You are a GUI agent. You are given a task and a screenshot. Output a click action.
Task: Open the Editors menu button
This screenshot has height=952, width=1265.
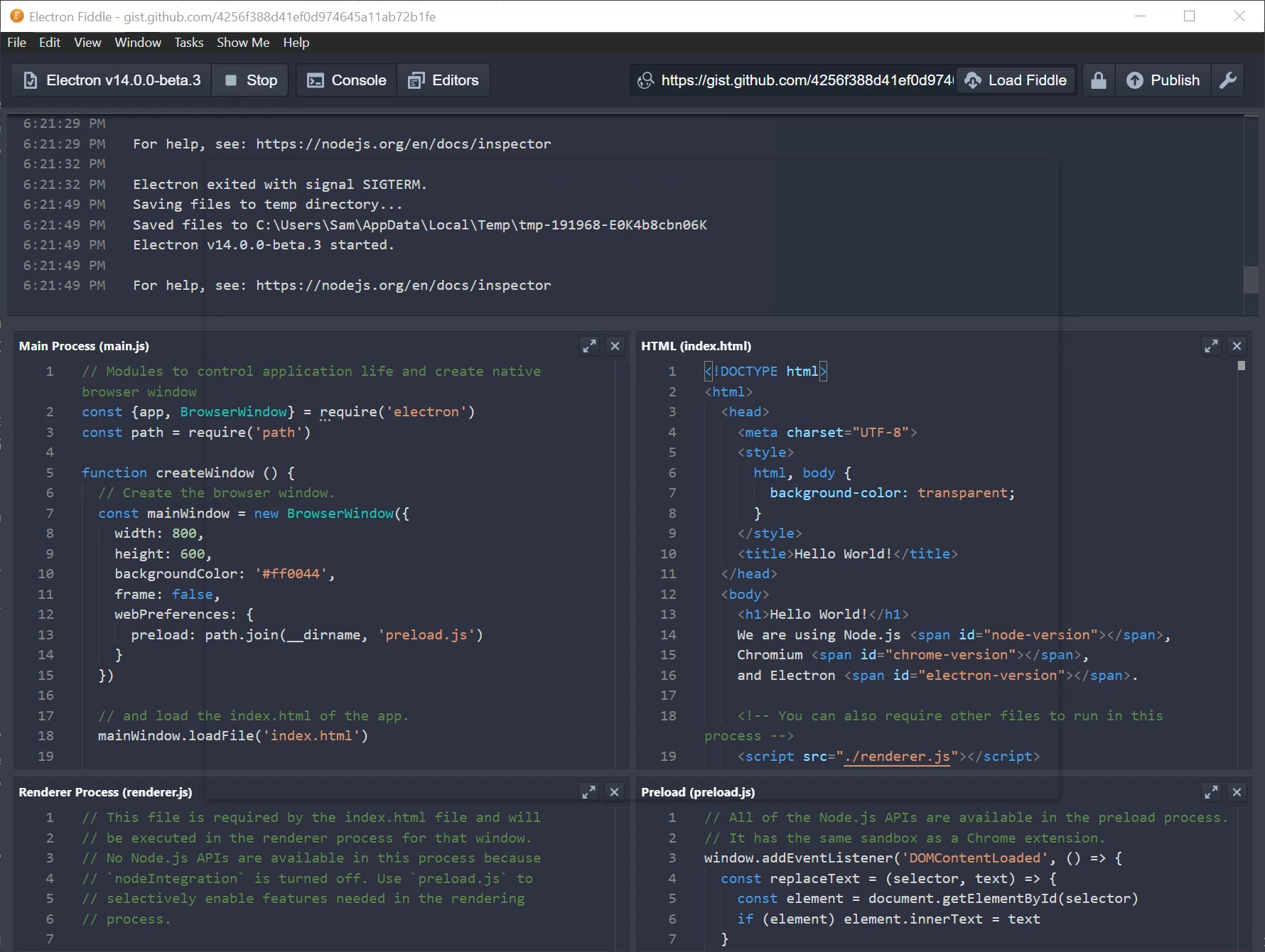point(443,80)
